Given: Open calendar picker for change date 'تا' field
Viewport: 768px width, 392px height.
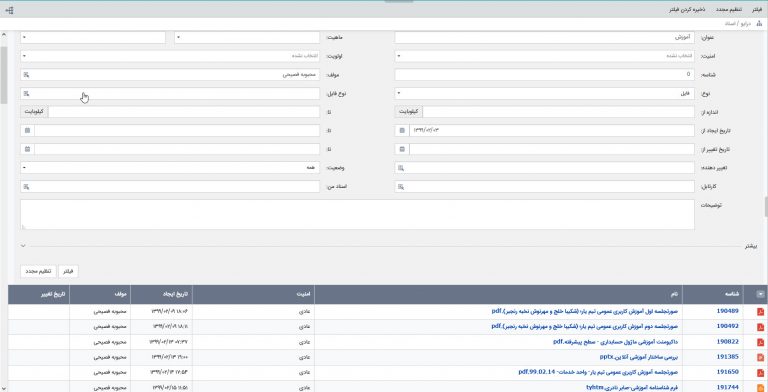Looking at the screenshot, I should coord(27,149).
